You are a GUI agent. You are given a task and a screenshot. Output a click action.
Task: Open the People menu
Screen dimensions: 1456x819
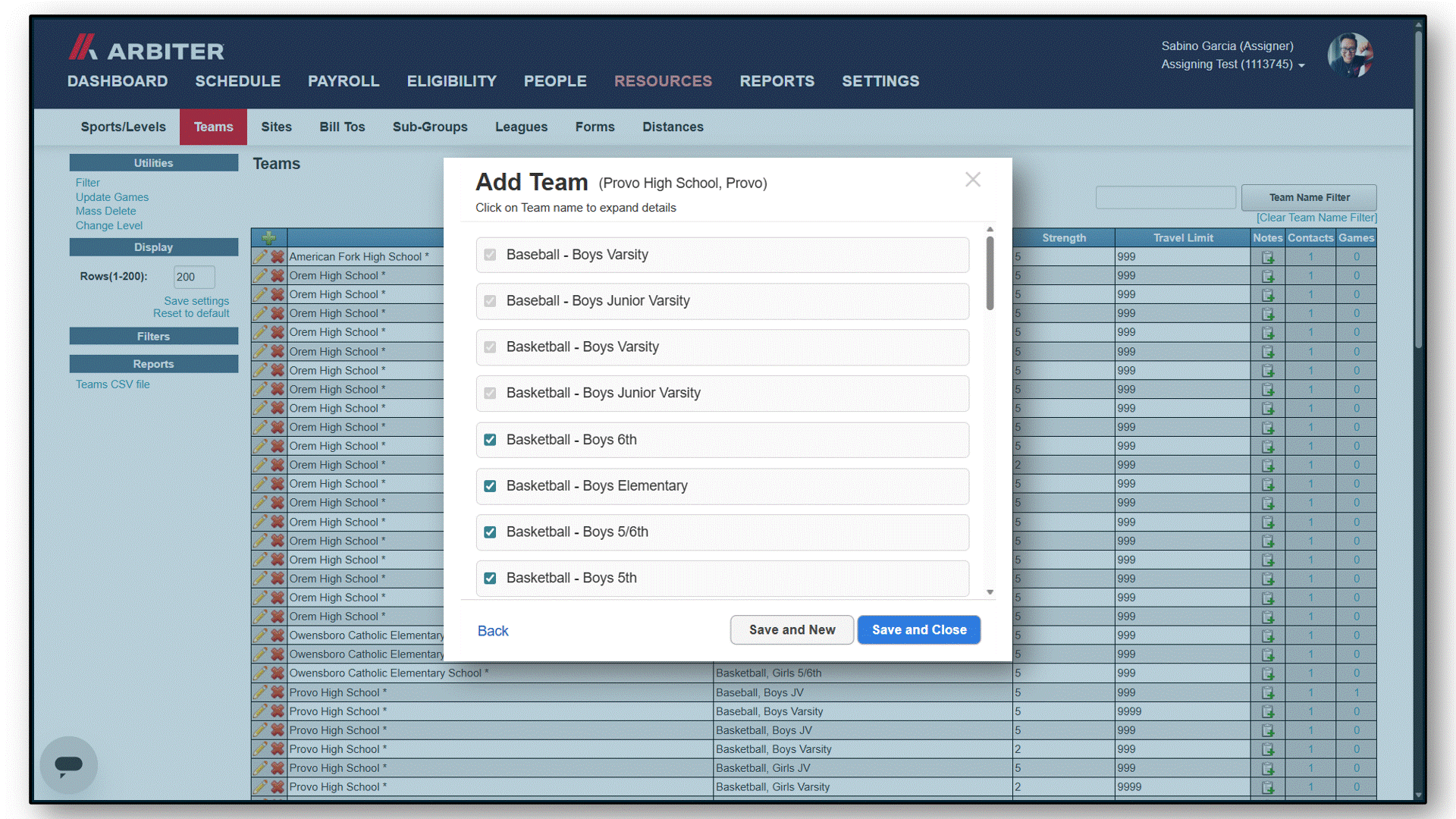tap(555, 81)
